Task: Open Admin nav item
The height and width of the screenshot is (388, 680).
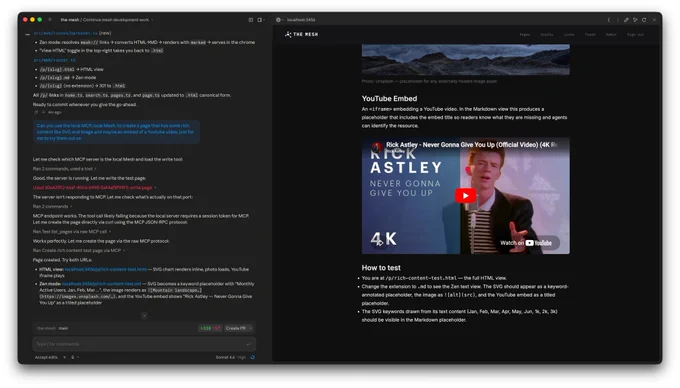Action: 611,35
